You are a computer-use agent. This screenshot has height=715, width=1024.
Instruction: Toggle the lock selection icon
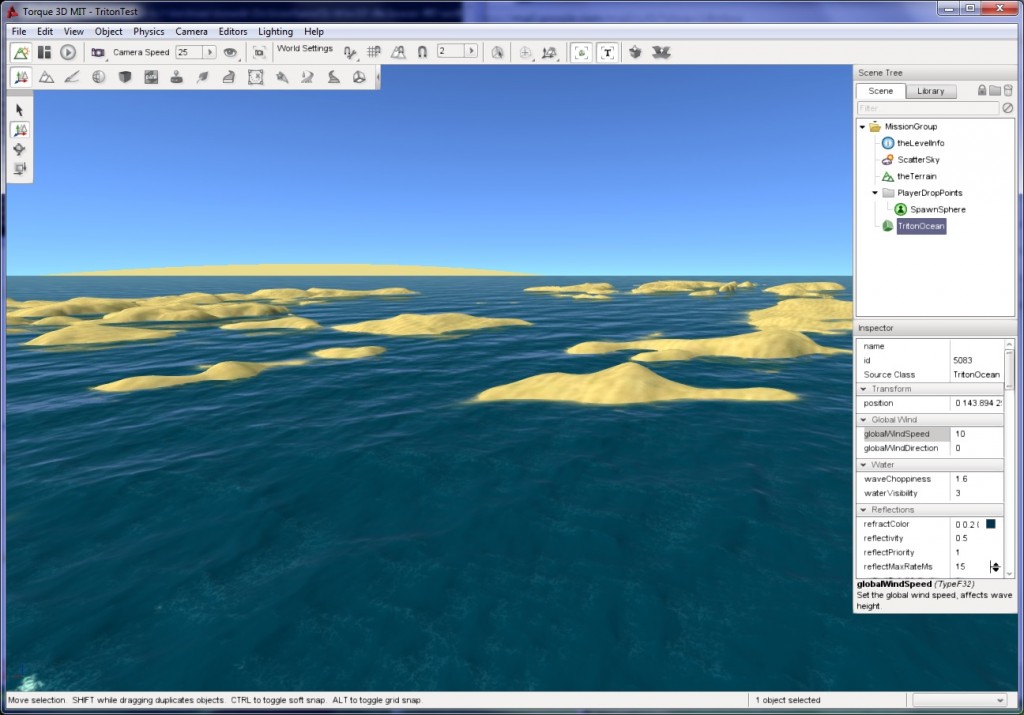click(982, 91)
